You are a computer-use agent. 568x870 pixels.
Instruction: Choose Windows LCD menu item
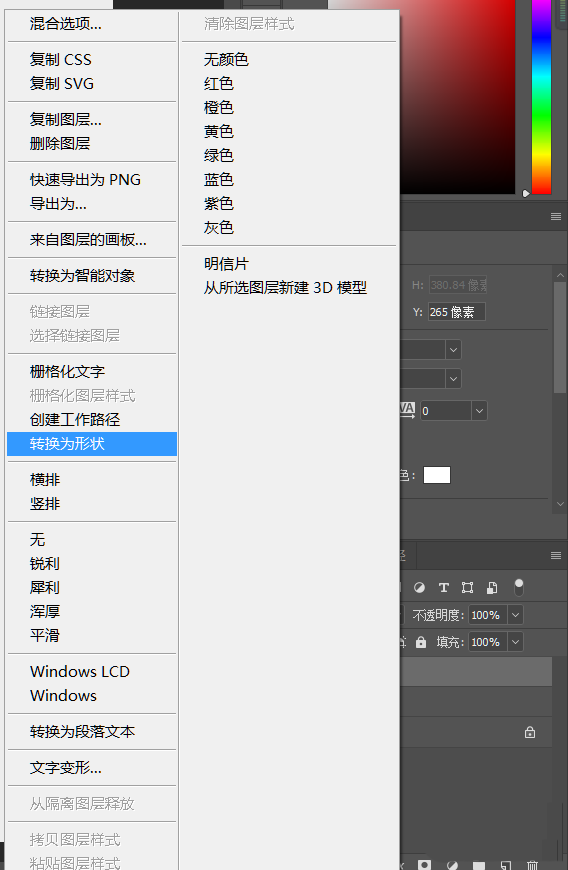pyautogui.click(x=80, y=671)
